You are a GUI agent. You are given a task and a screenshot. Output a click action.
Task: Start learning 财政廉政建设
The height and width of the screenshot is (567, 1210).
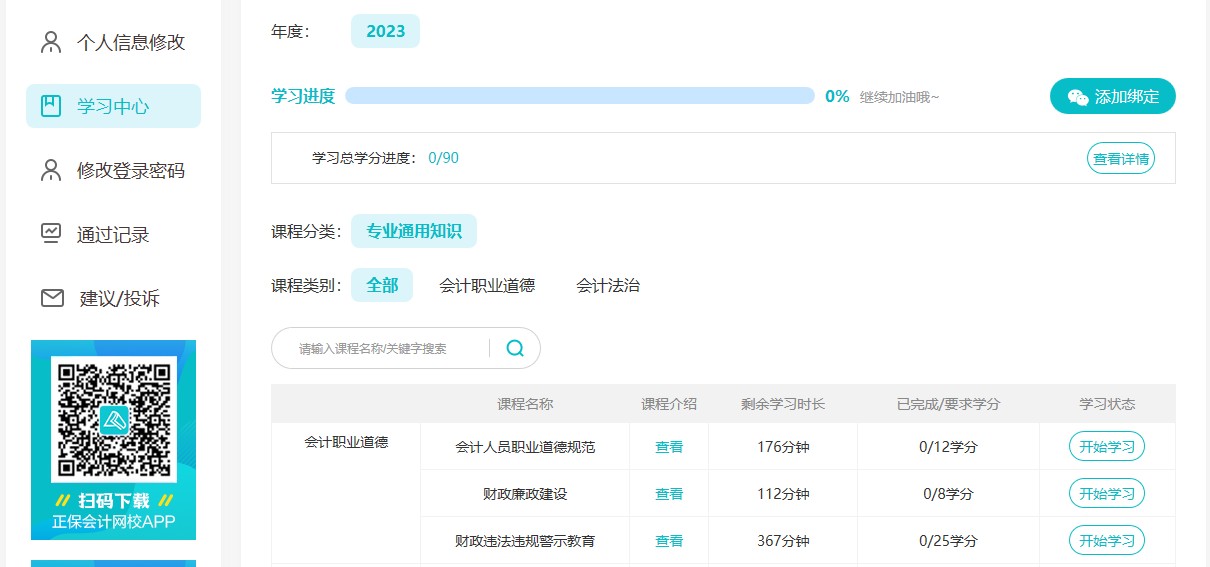[1107, 493]
